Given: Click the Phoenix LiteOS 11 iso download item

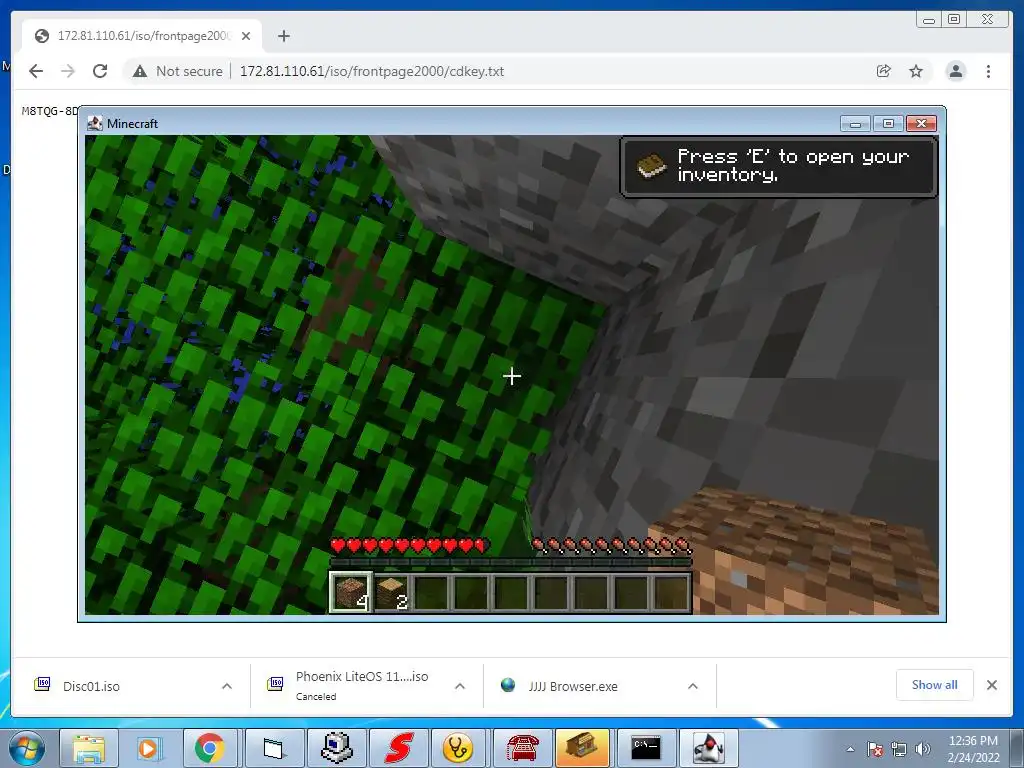Looking at the screenshot, I should 361,685.
